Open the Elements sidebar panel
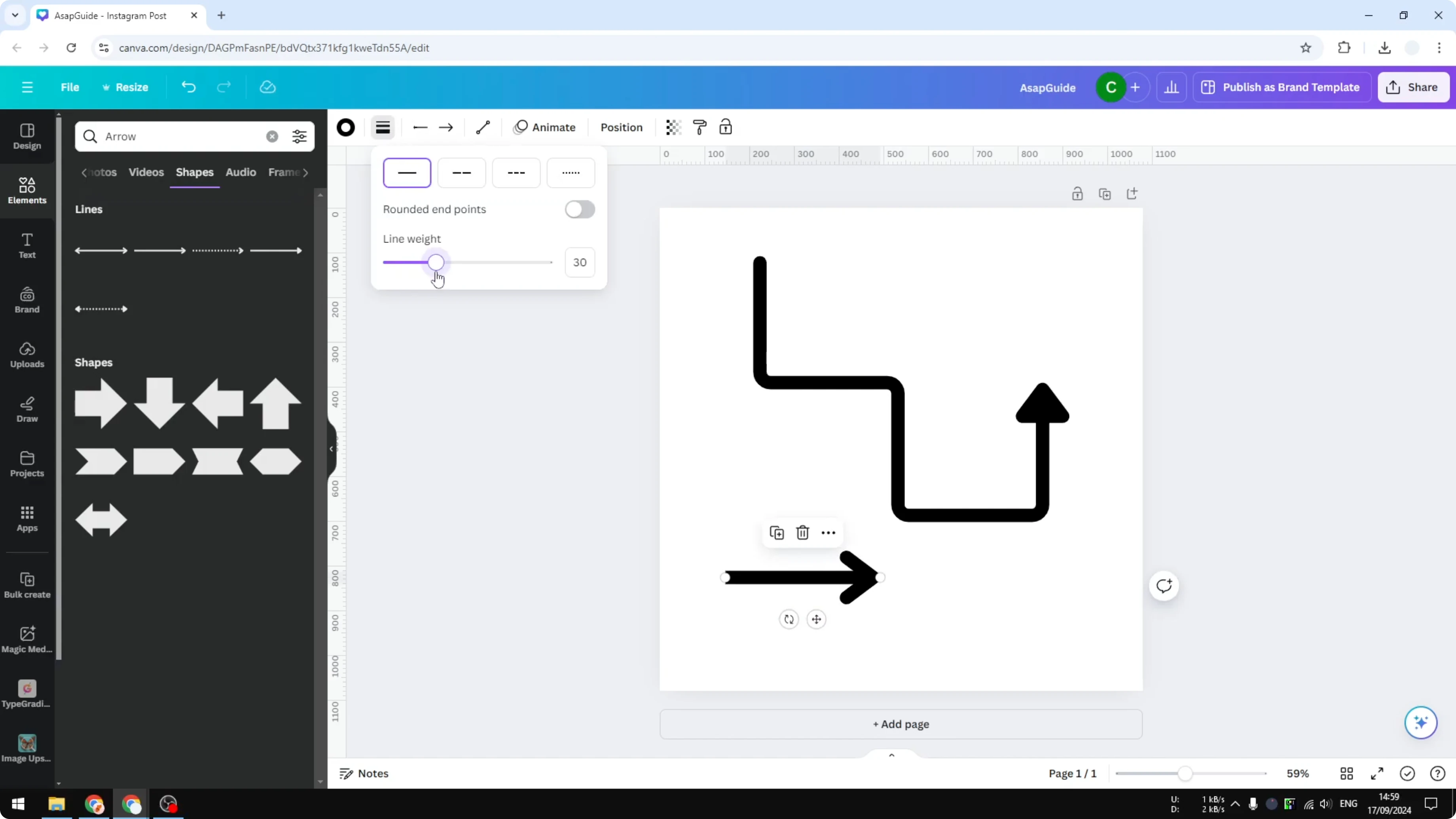 [x=27, y=190]
